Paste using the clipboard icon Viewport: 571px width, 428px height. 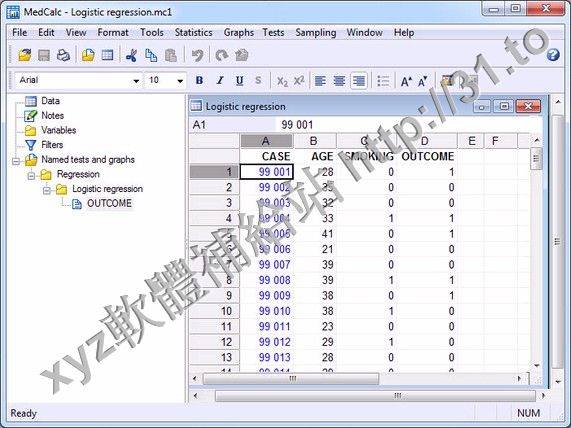coord(170,55)
